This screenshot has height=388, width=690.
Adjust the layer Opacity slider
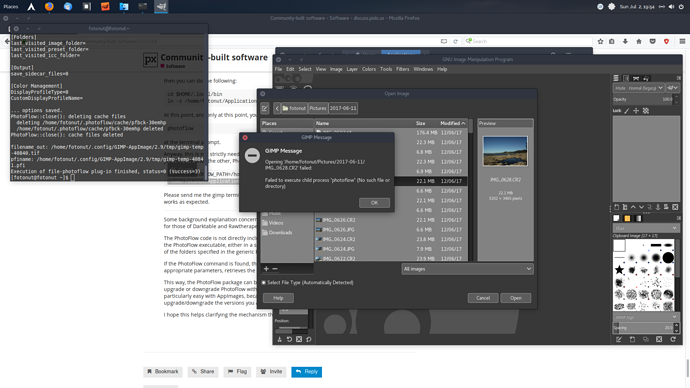pyautogui.click(x=643, y=99)
